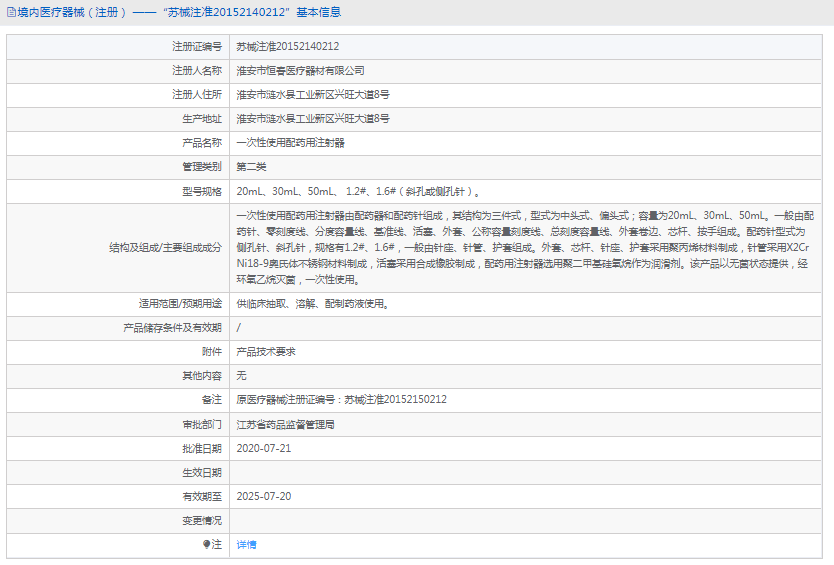The image size is (834, 565).
Task: Click the 批准日期 label
Action: click(x=202, y=448)
